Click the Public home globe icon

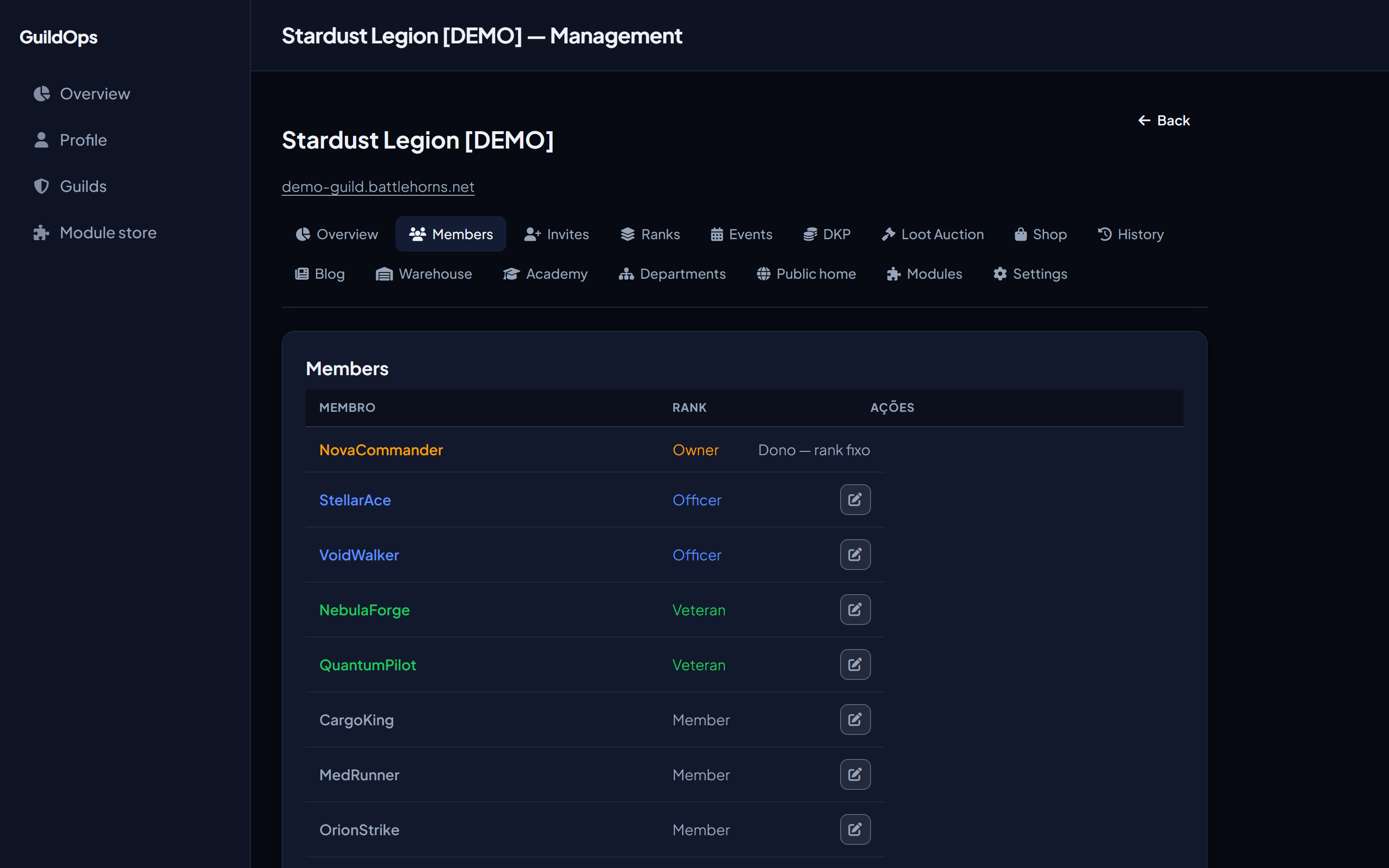pyautogui.click(x=763, y=274)
